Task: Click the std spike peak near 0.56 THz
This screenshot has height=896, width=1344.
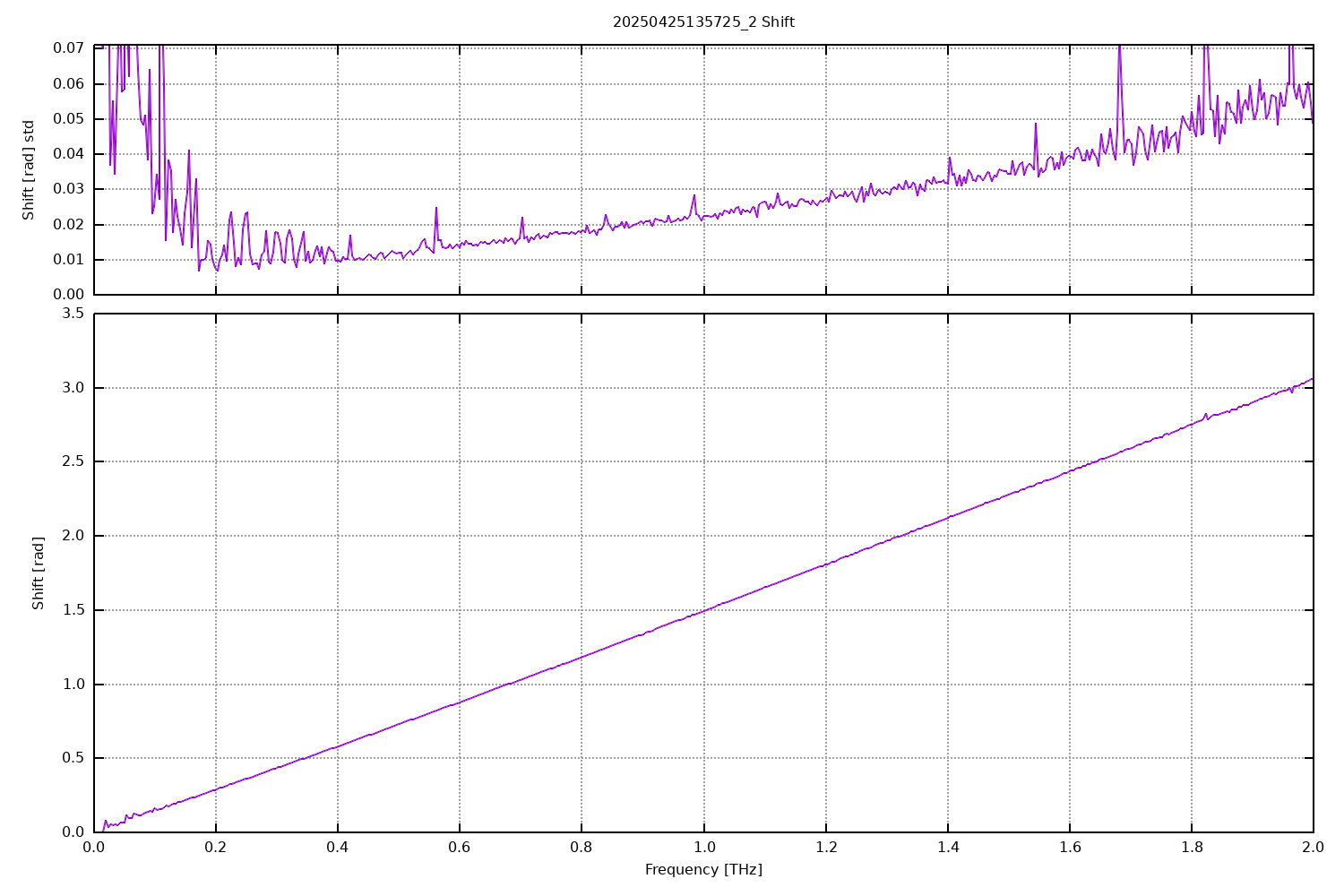Action: click(x=436, y=208)
